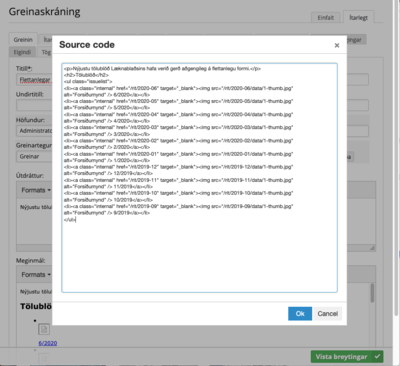The height and width of the screenshot is (366, 400).
Task: Close the Source code dialog
Action: (x=337, y=45)
